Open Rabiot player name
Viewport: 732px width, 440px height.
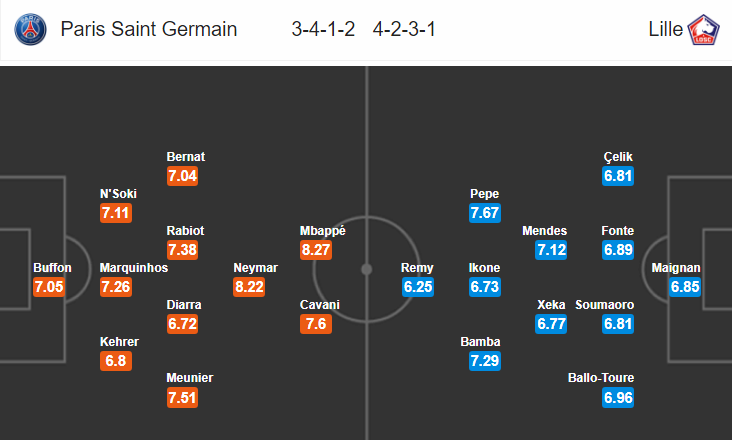pyautogui.click(x=185, y=230)
